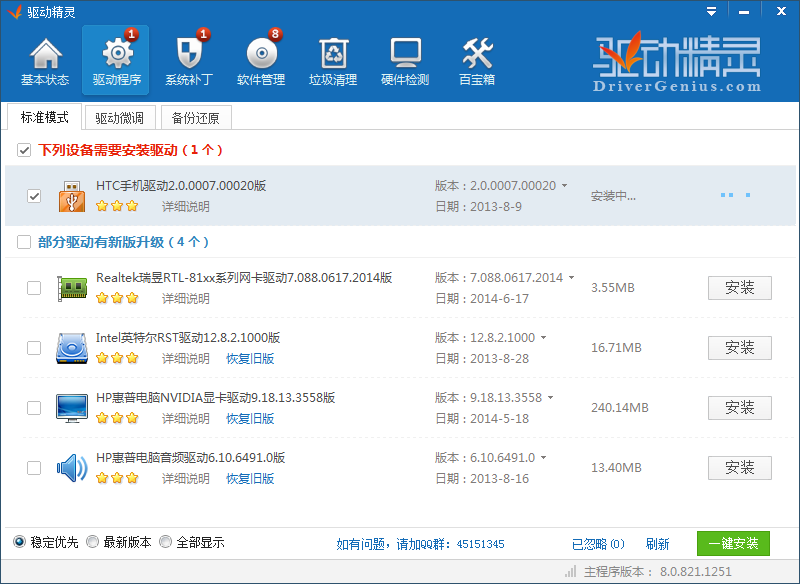Open 详细说明 for NVIDIA driver

tap(186, 419)
